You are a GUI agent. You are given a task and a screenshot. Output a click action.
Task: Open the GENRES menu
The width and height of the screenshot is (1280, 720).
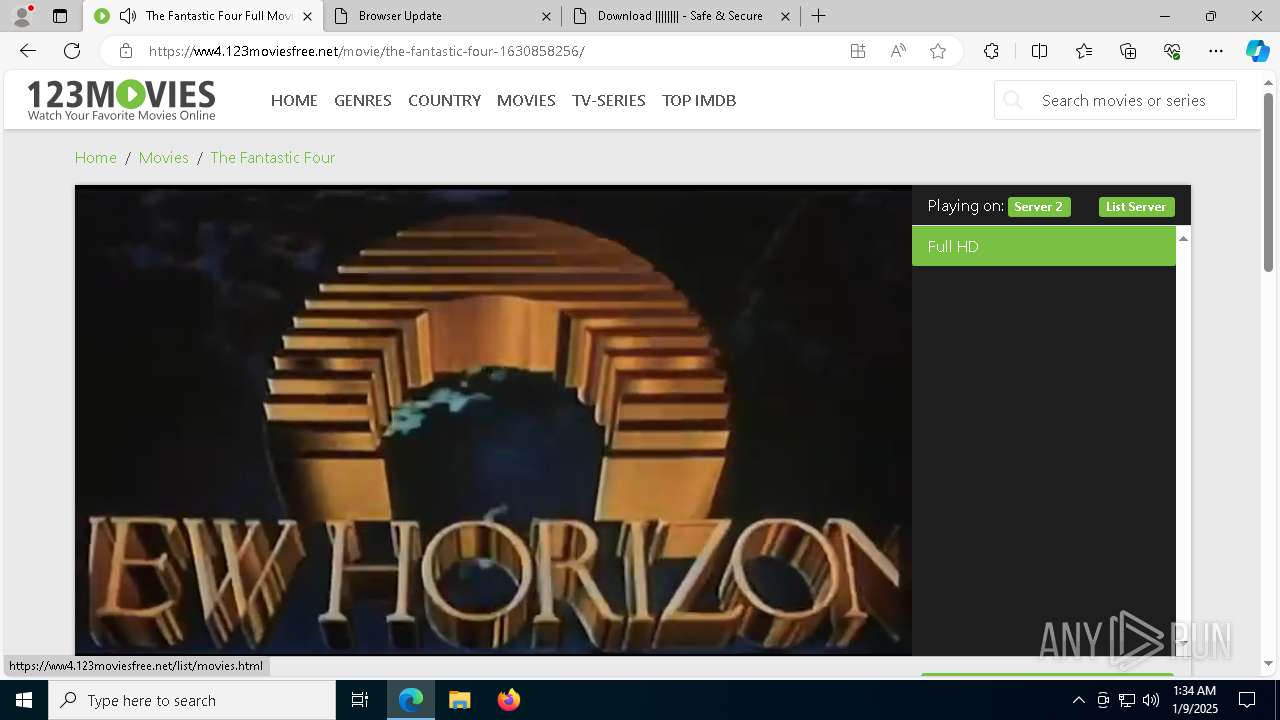(x=363, y=100)
